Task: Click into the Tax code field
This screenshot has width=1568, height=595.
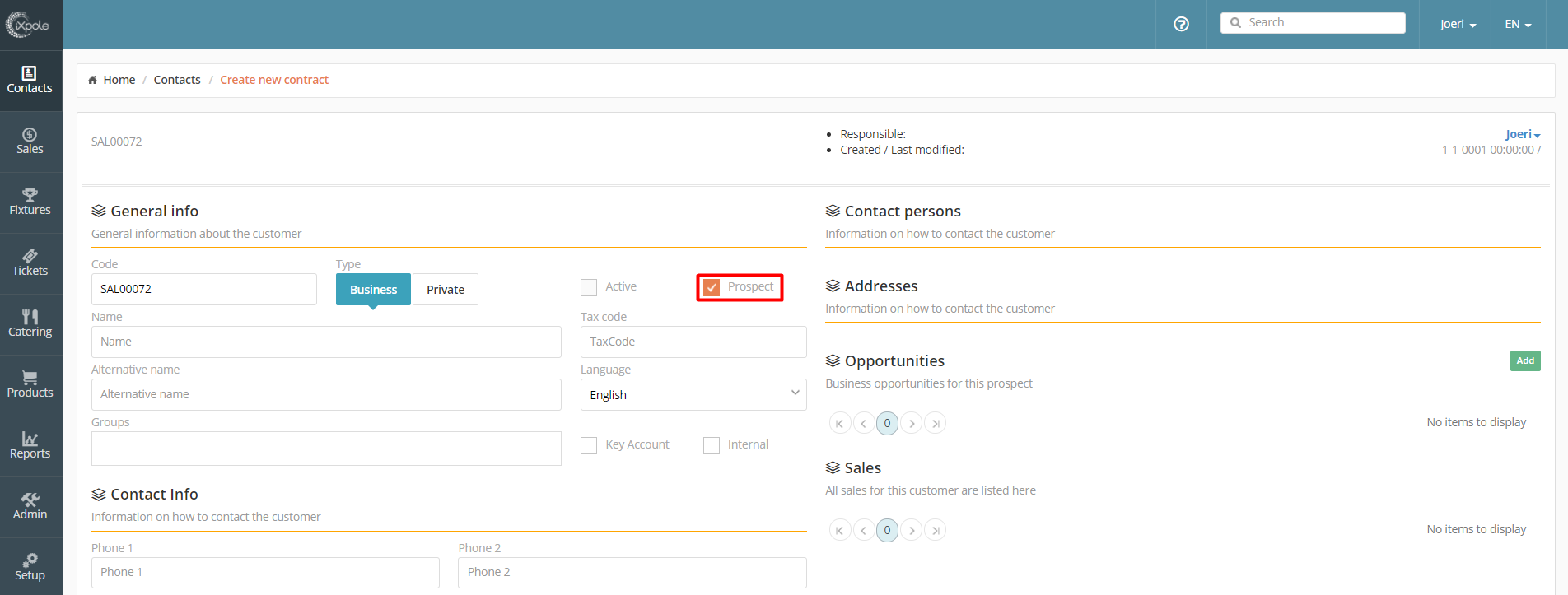Action: point(693,342)
